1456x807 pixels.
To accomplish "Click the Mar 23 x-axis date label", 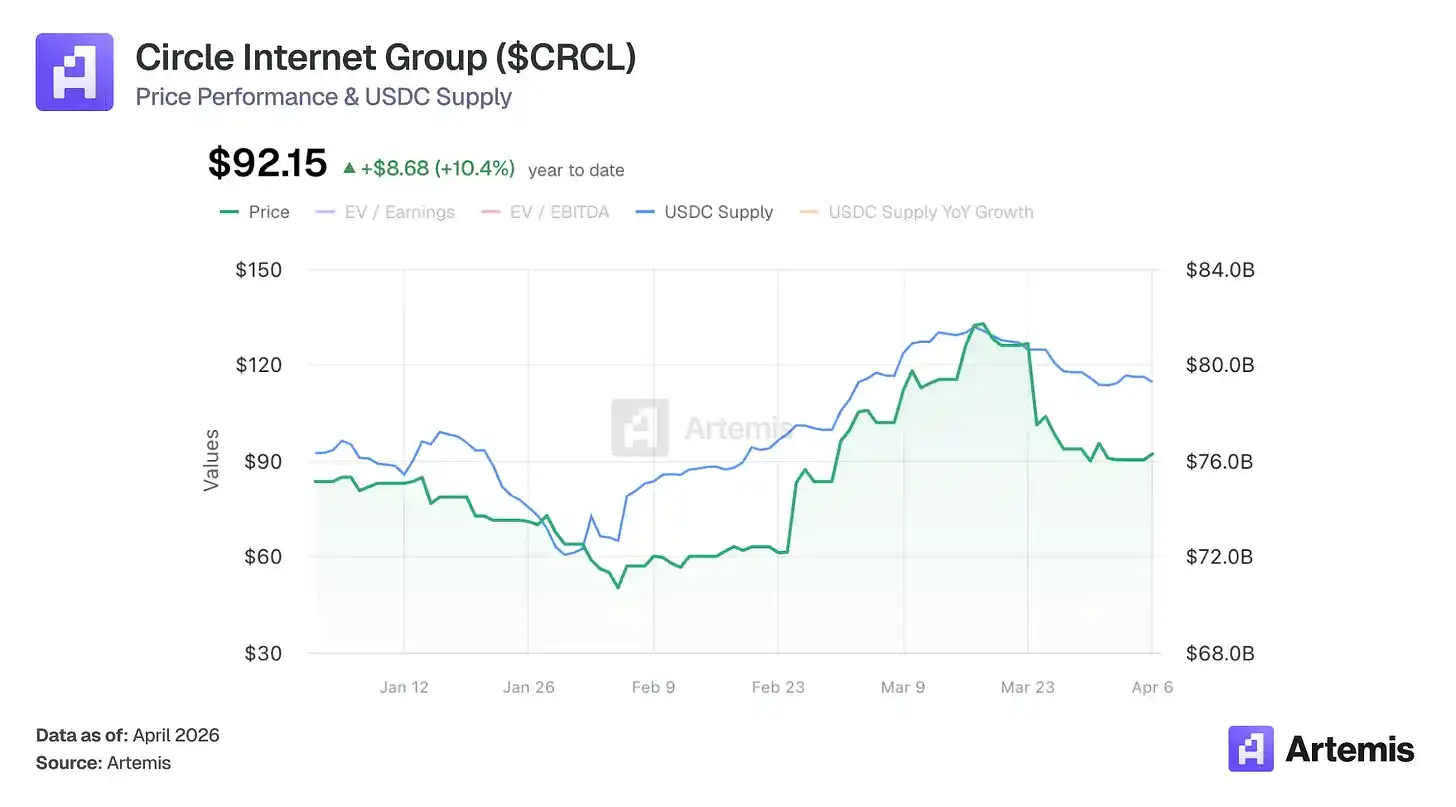I will 1028,687.
